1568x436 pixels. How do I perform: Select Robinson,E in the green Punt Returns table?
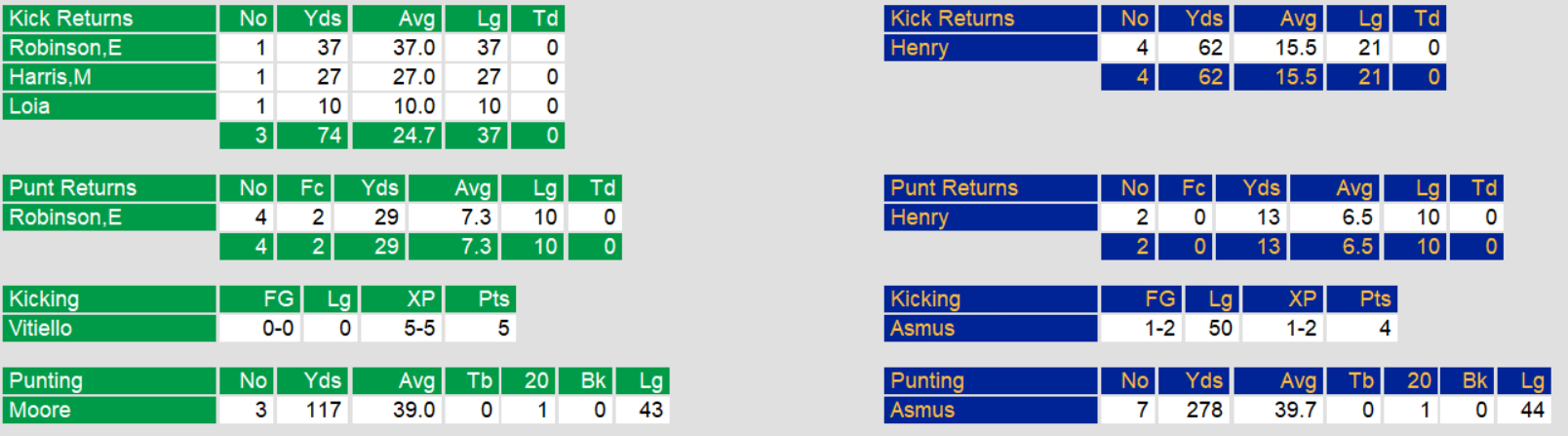click(109, 218)
